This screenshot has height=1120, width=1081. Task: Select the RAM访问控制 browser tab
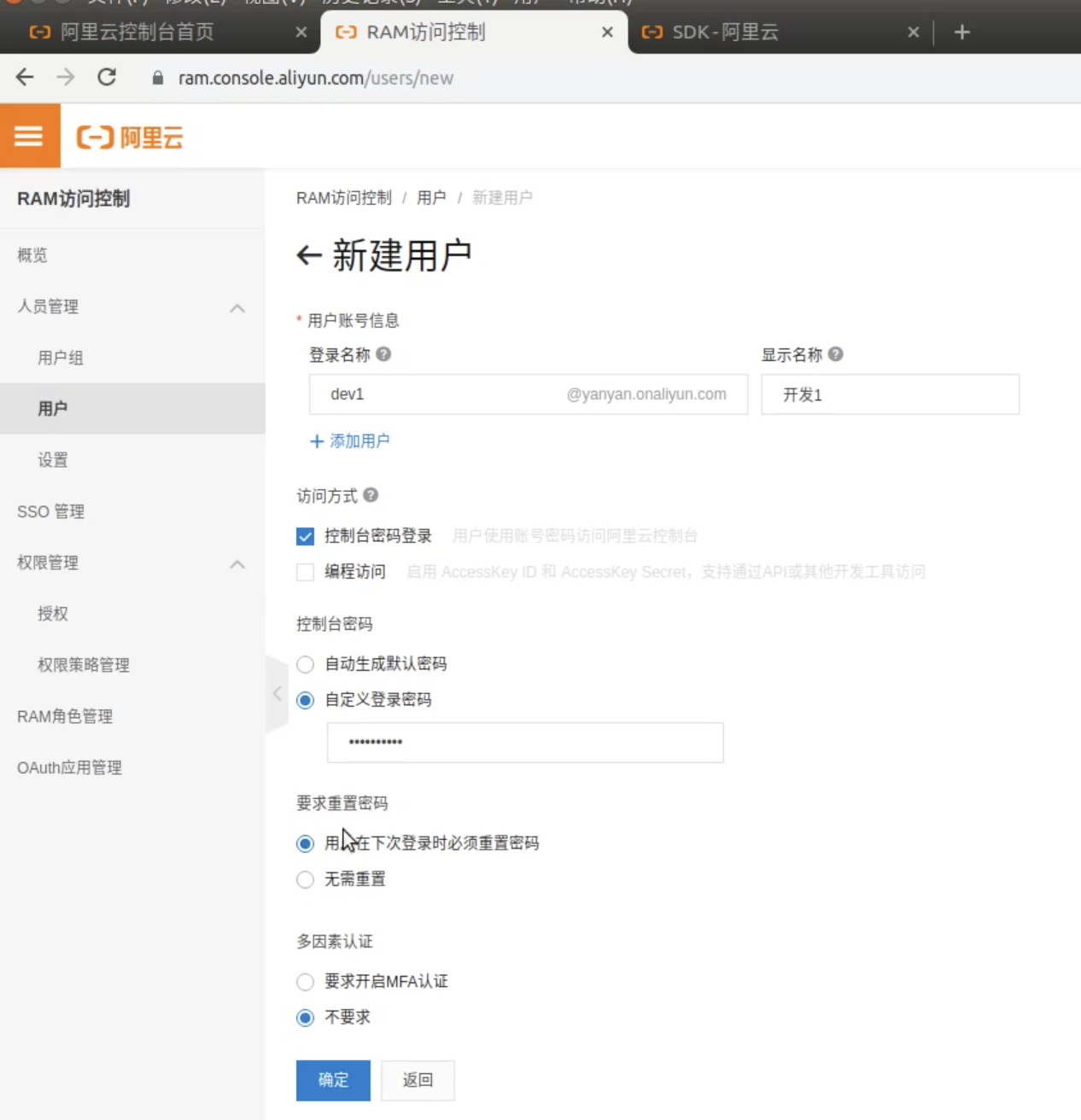[425, 32]
